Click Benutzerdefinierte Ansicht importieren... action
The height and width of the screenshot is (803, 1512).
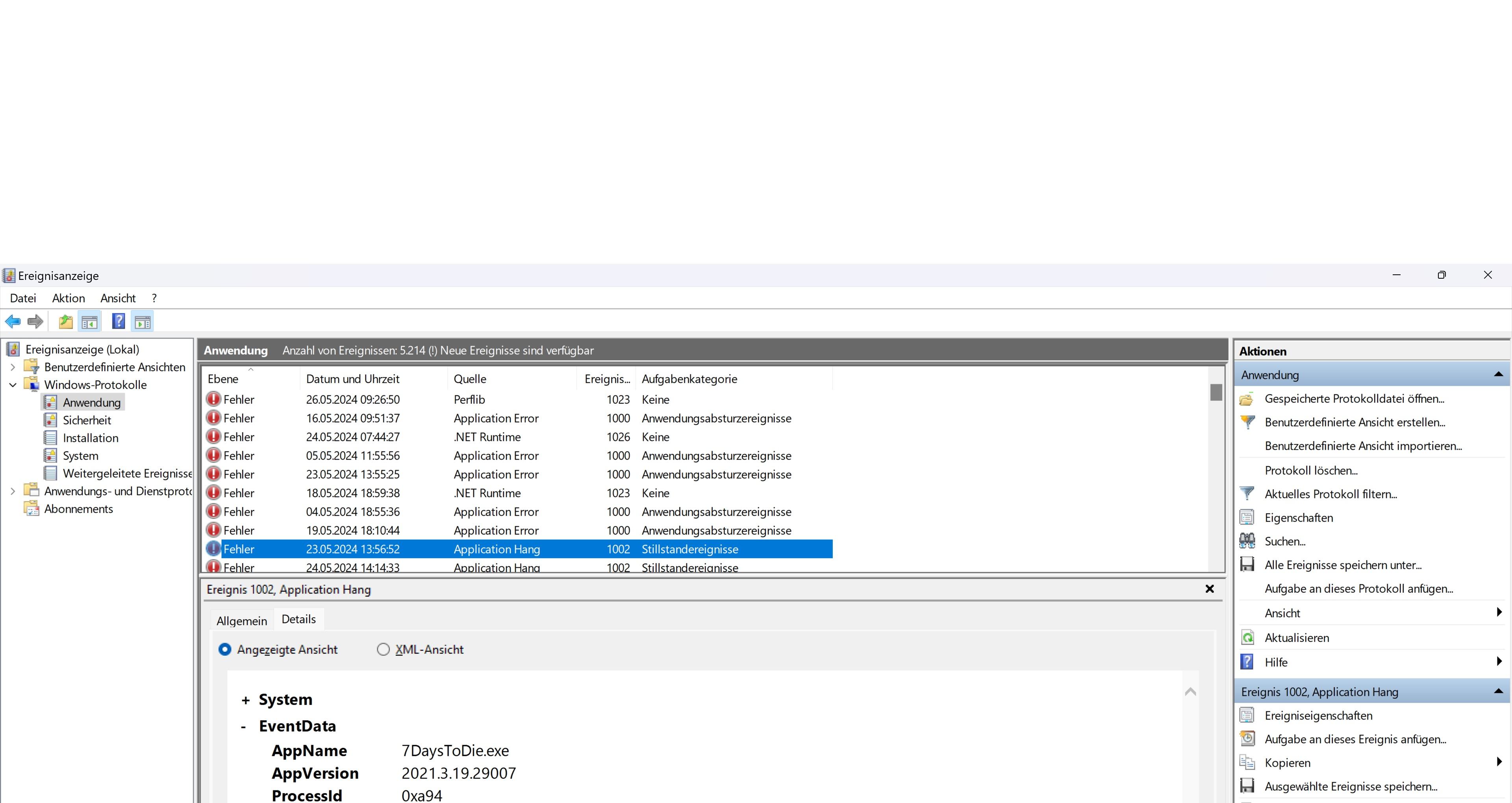[1363, 446]
